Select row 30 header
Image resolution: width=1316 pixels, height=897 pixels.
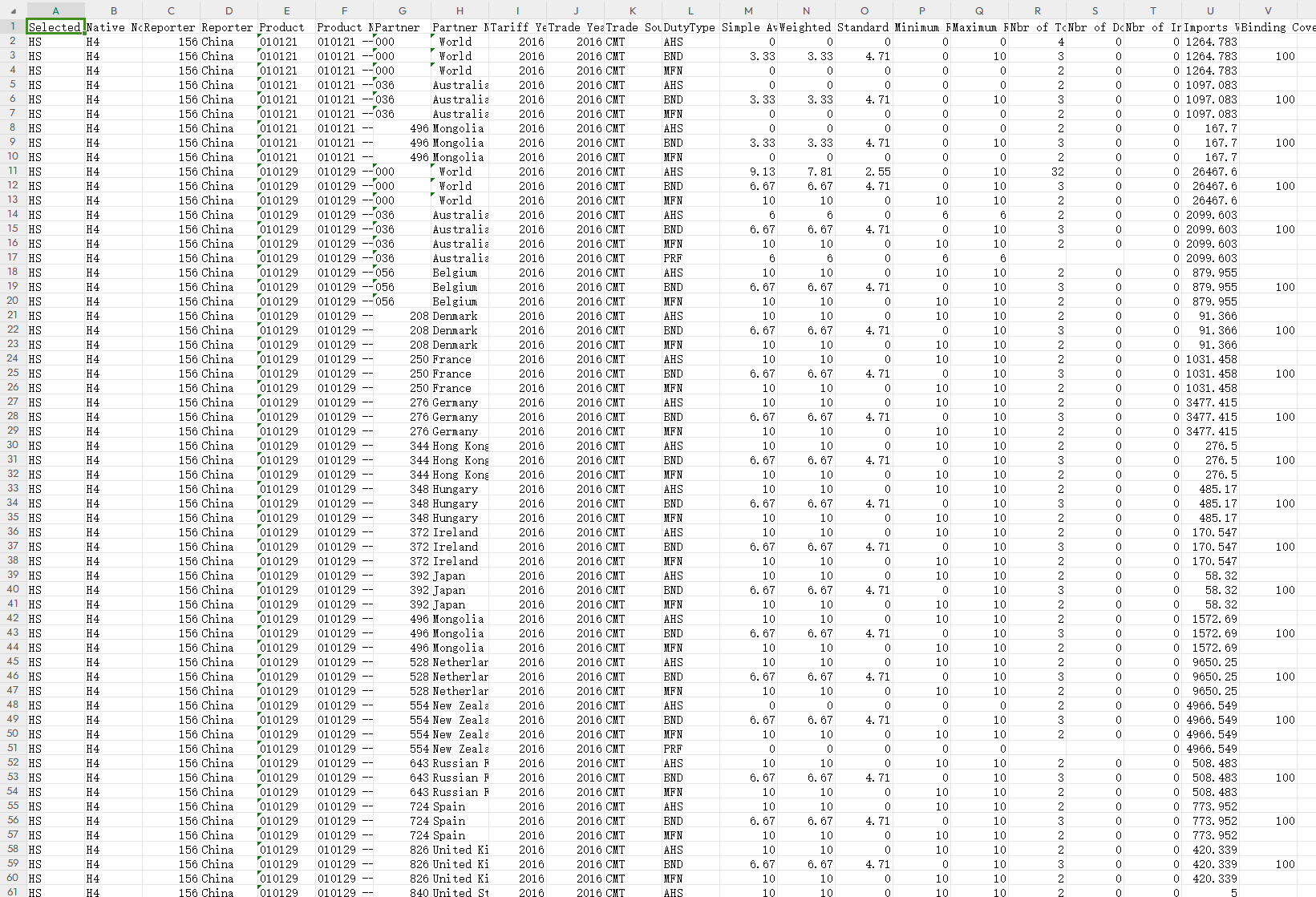pyautogui.click(x=12, y=445)
